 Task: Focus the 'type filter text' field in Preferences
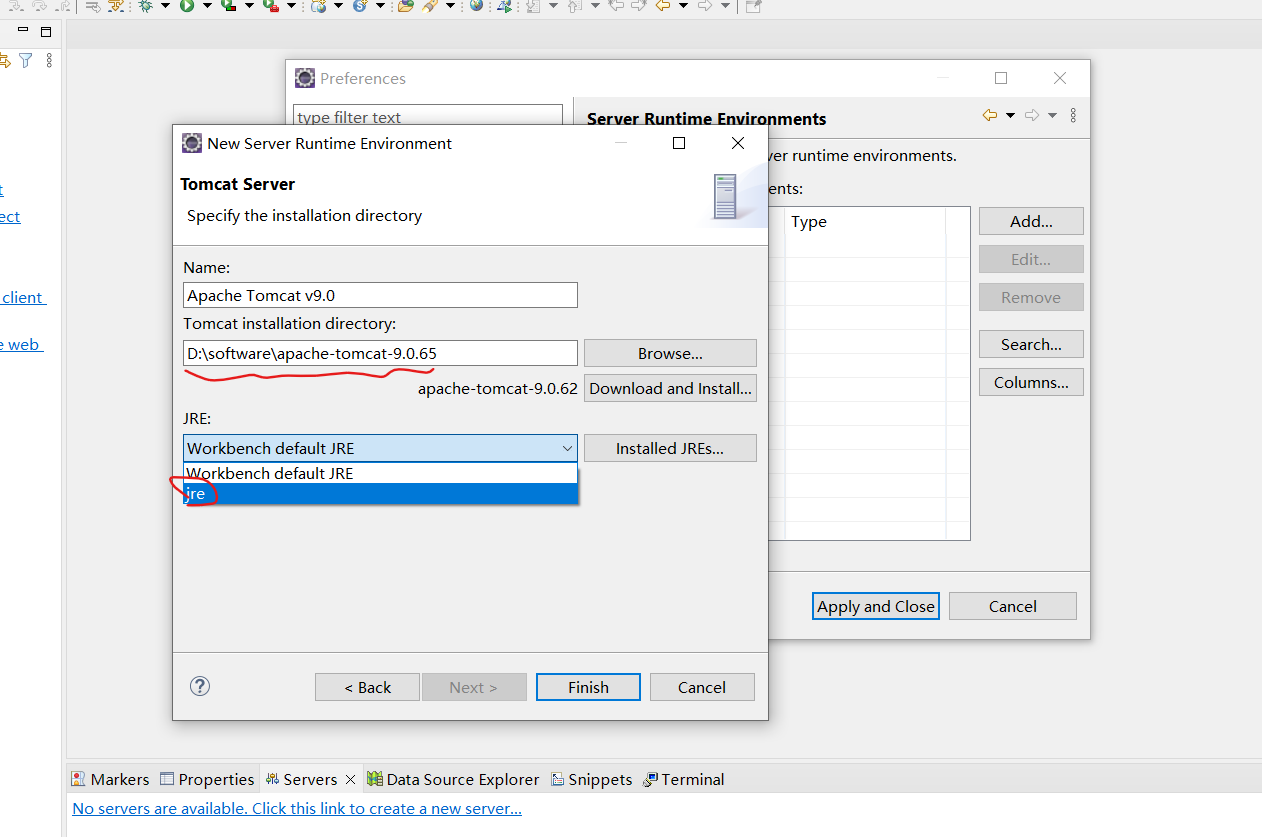pos(428,117)
